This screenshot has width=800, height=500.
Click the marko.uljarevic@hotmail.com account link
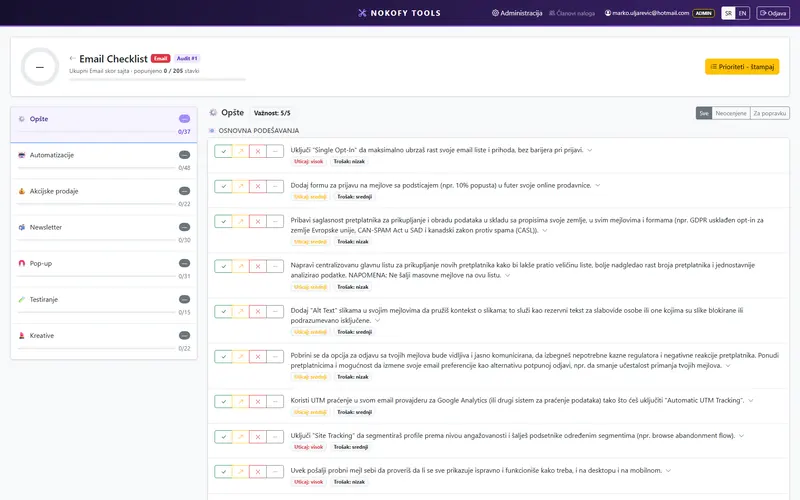647,13
